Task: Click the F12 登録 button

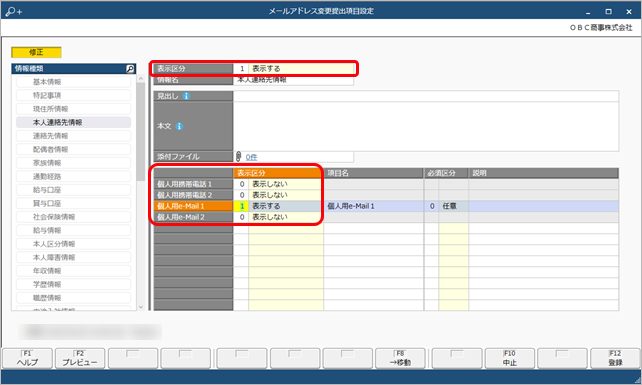Action: (615, 359)
